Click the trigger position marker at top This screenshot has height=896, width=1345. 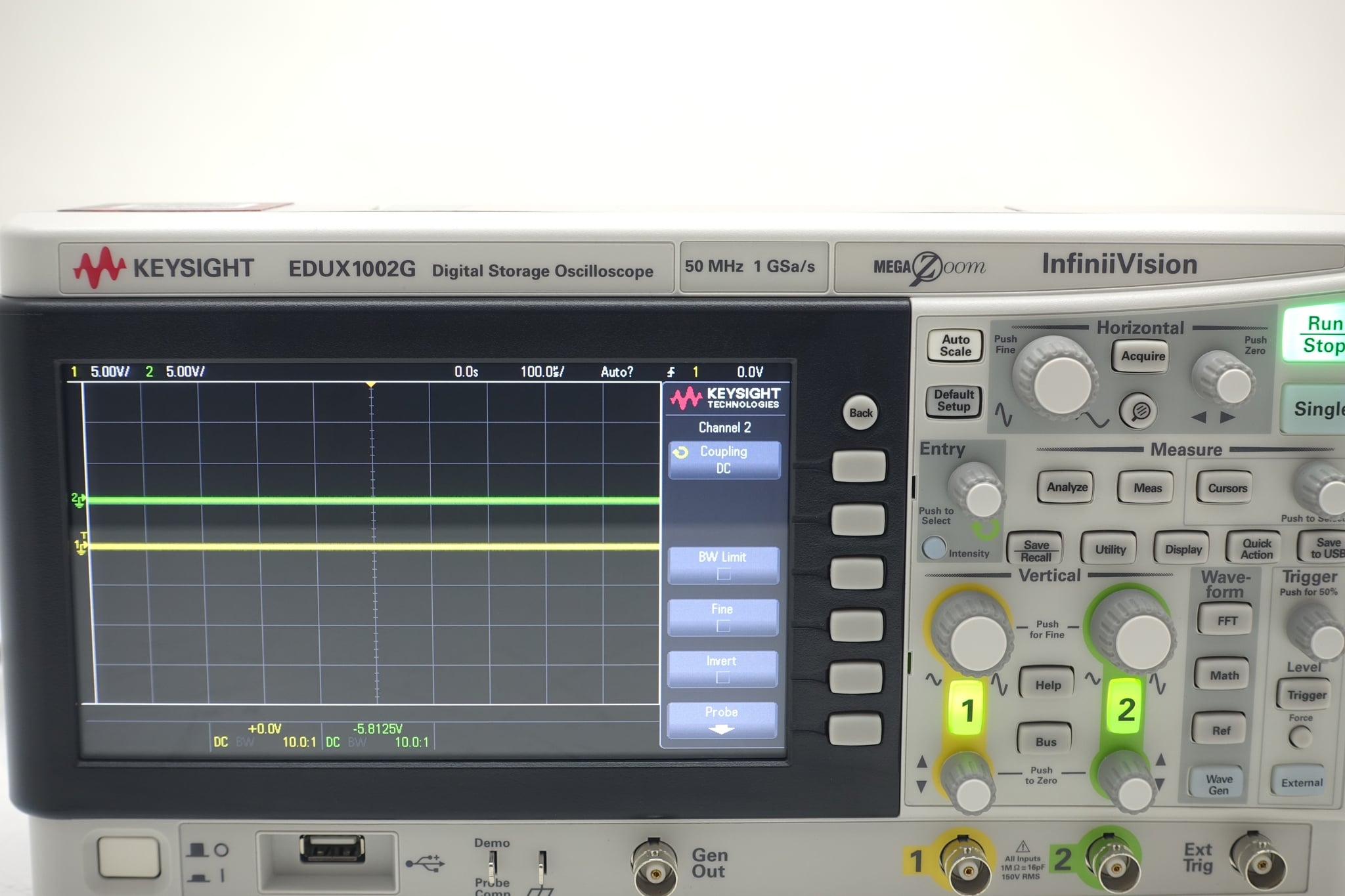point(371,385)
